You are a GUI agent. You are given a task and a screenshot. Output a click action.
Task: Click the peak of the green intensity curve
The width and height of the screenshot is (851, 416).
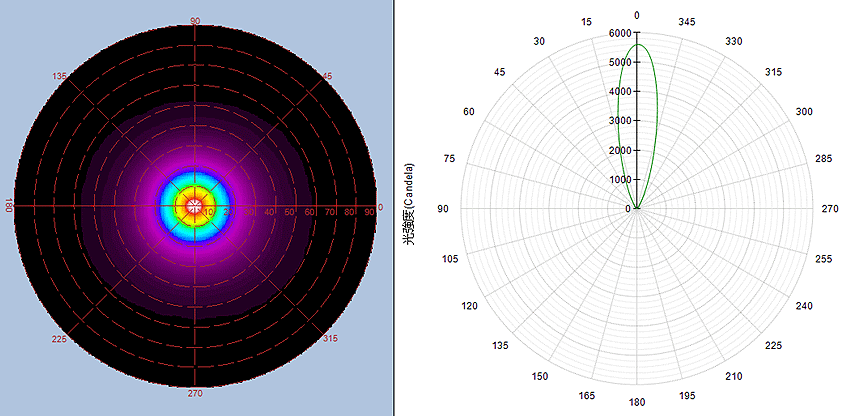pyautogui.click(x=637, y=44)
